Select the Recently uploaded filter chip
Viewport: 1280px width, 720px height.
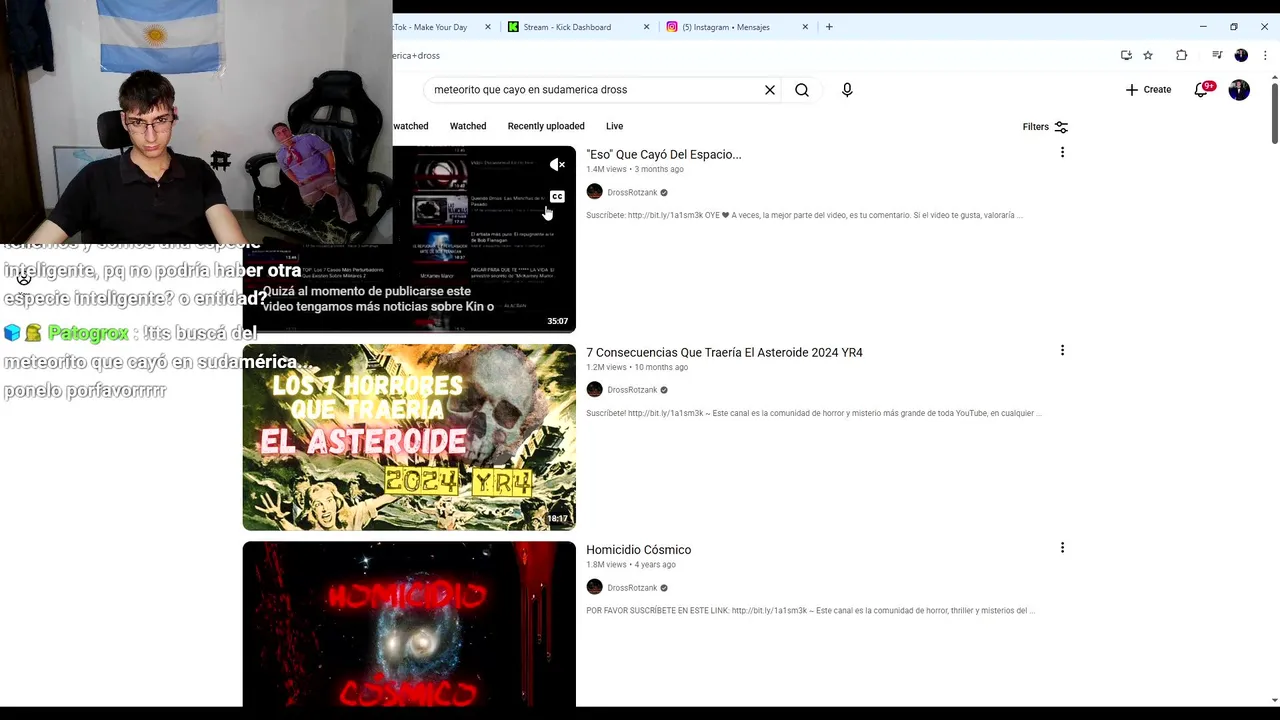click(x=546, y=126)
